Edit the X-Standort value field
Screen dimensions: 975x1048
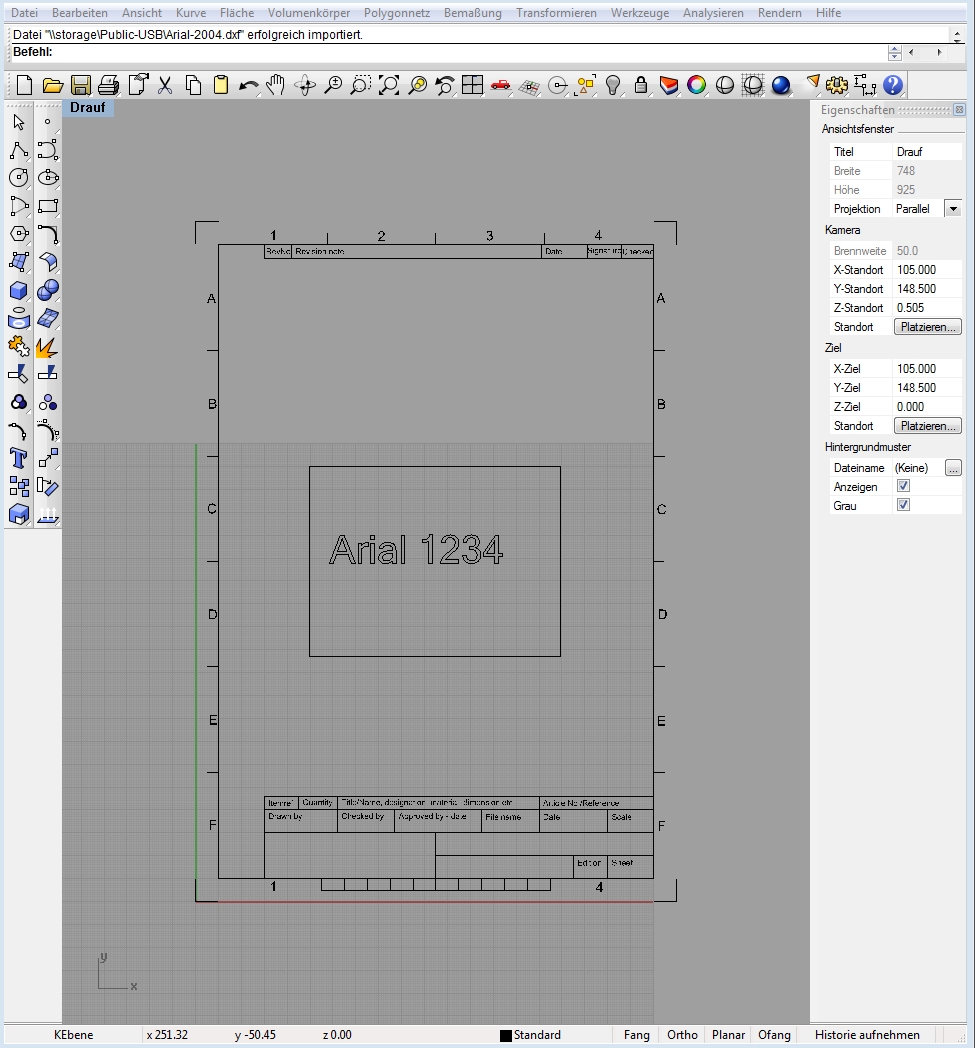click(x=927, y=269)
